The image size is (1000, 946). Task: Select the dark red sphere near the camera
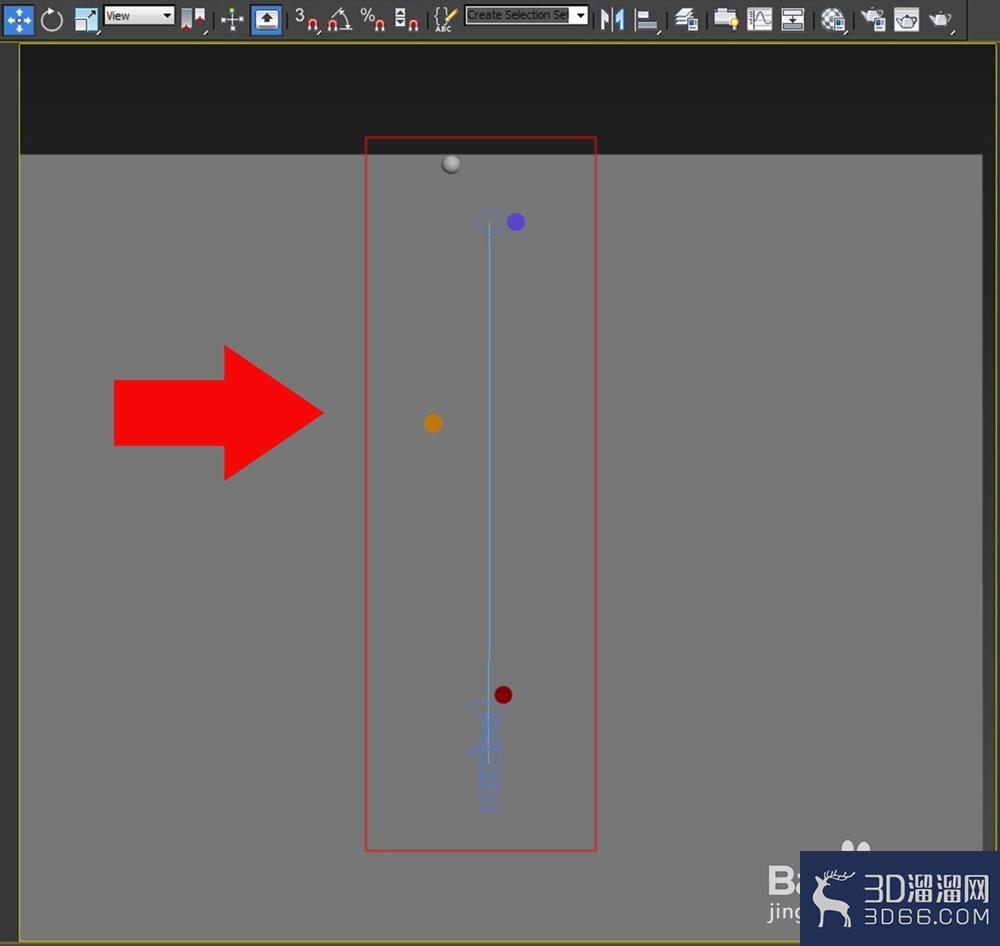(503, 695)
